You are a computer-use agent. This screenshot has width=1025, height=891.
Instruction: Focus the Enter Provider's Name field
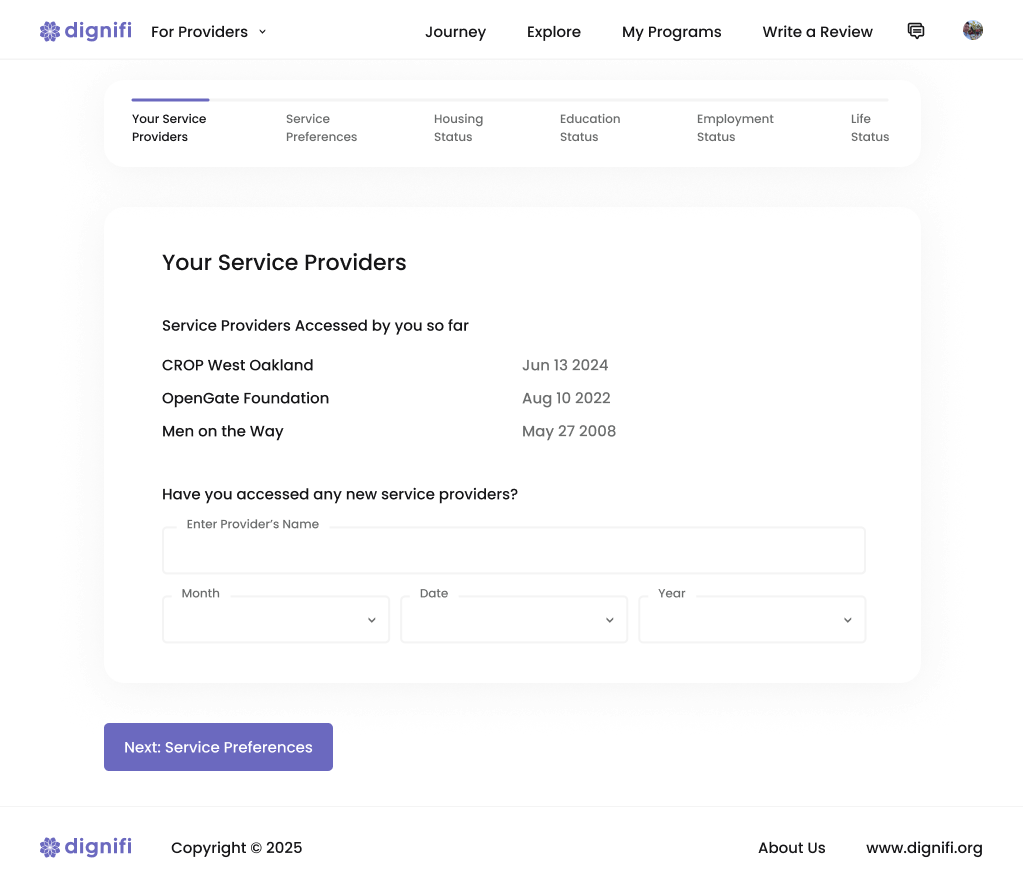[514, 550]
